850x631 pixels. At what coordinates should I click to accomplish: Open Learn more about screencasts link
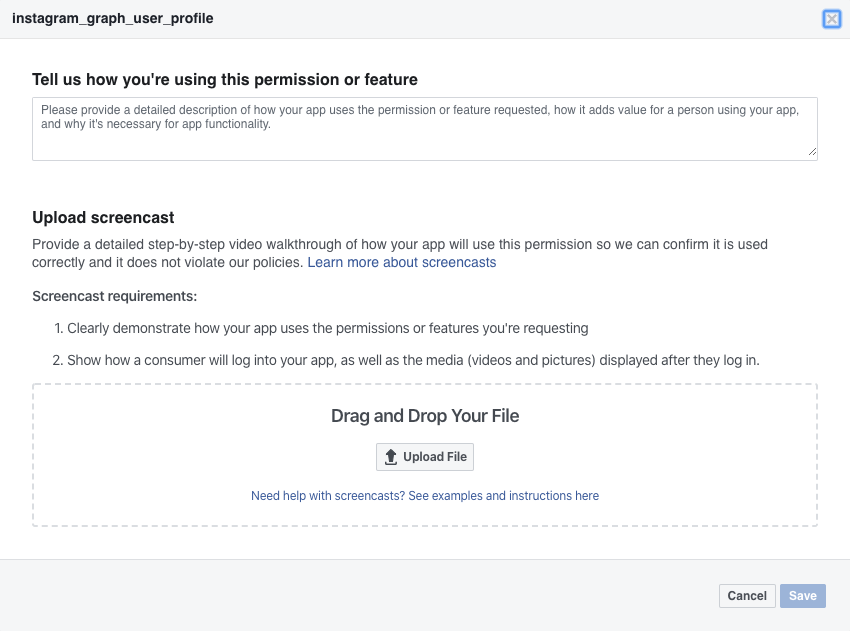point(402,262)
